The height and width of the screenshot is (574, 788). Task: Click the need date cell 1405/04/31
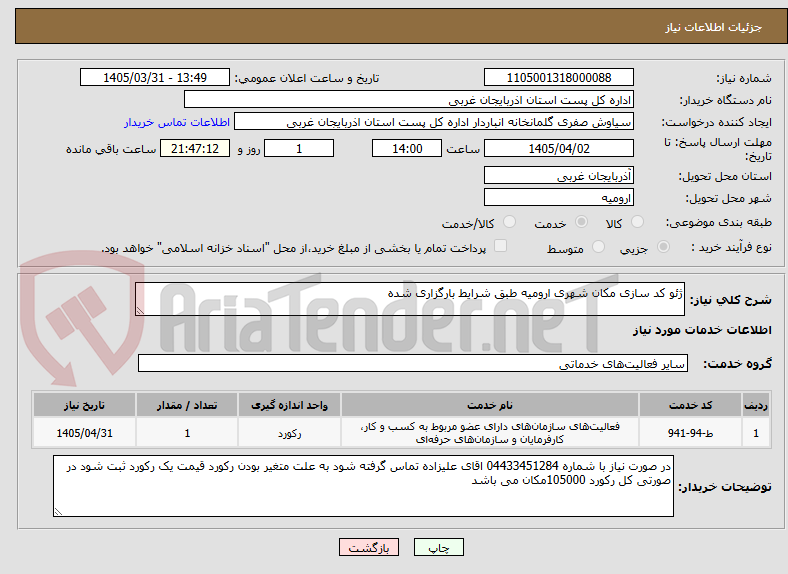(84, 433)
